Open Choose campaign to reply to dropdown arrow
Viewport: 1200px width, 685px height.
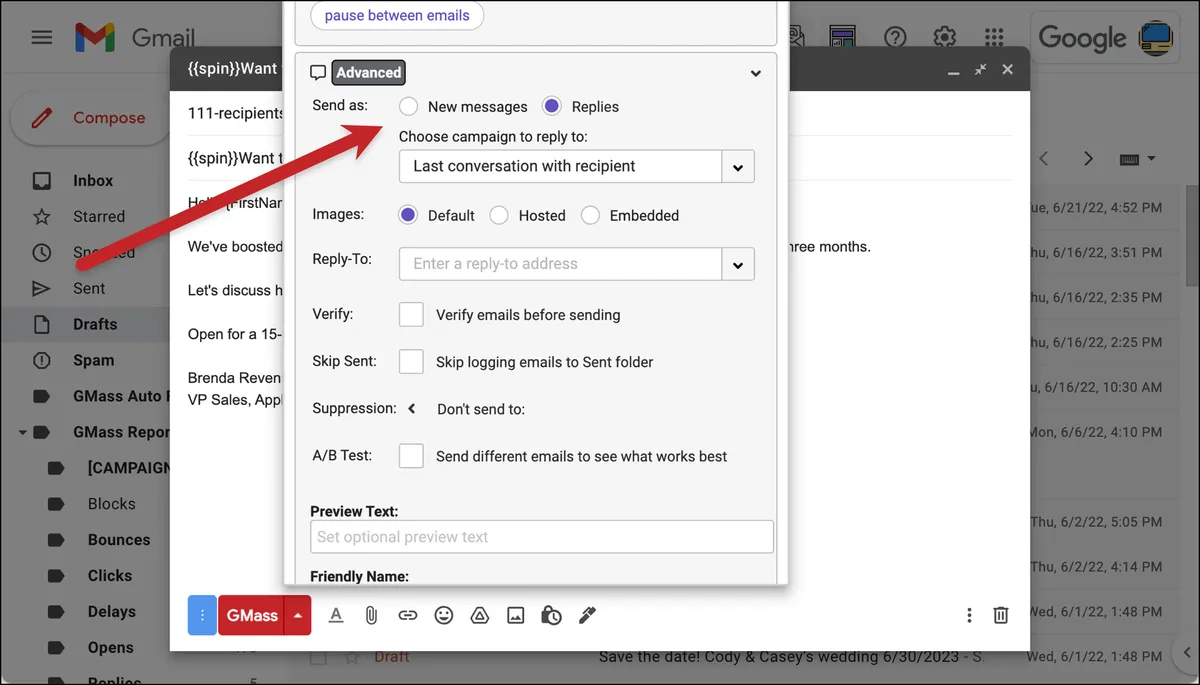point(738,167)
